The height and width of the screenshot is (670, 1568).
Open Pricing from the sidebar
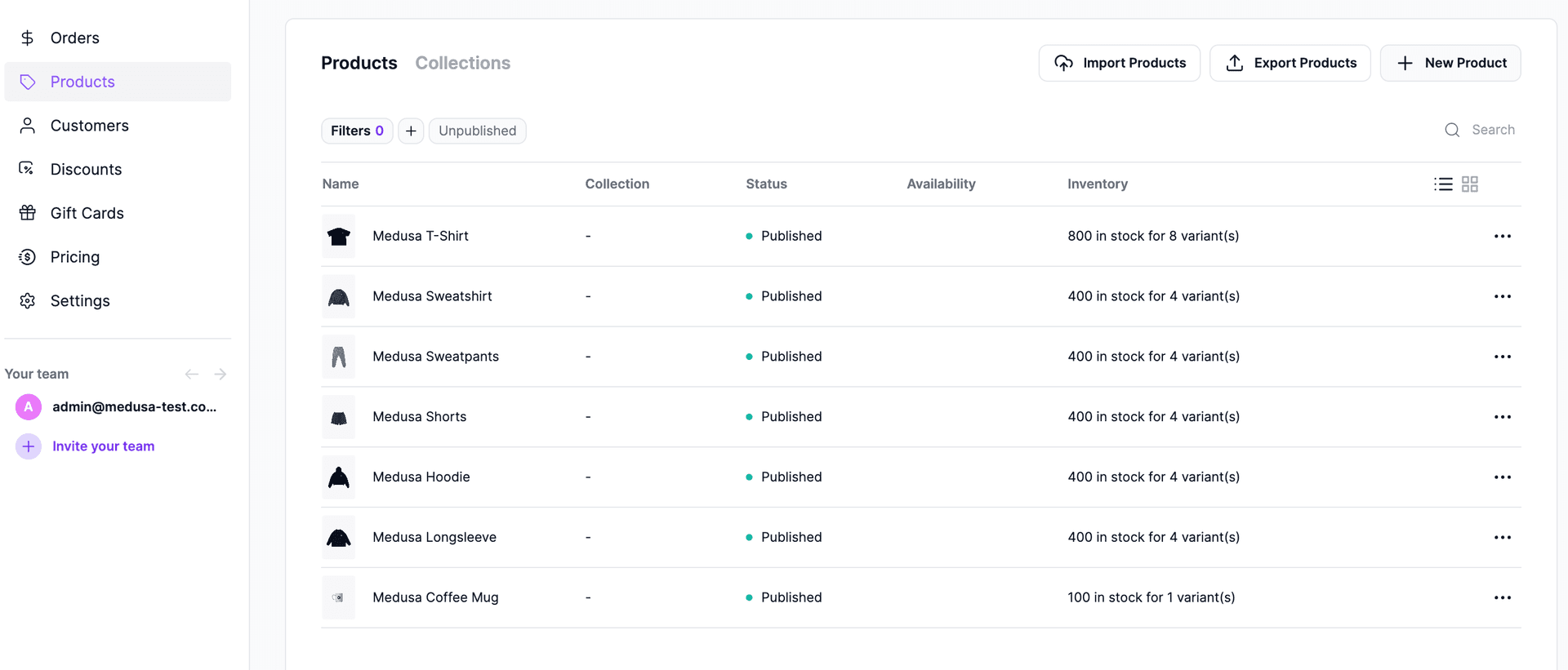click(x=74, y=257)
